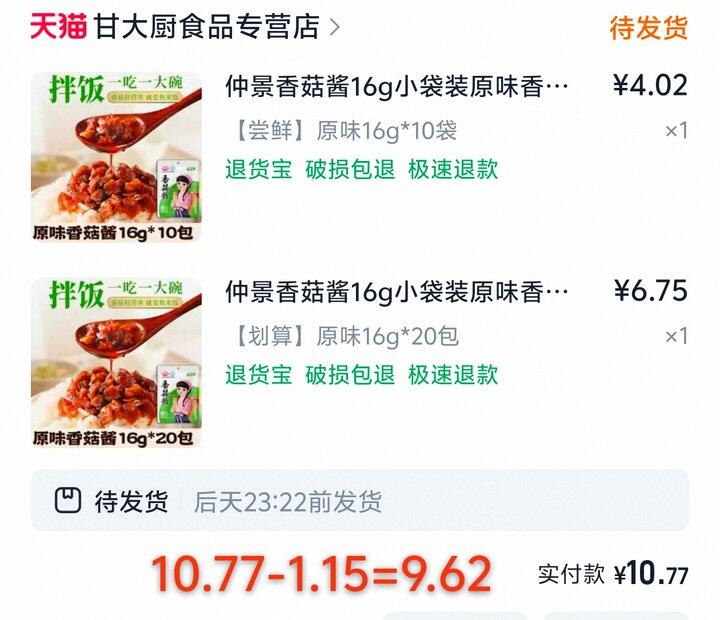Screen dimensions: 720x620
Task: Click the package icon in shipping bar
Action: tap(68, 500)
